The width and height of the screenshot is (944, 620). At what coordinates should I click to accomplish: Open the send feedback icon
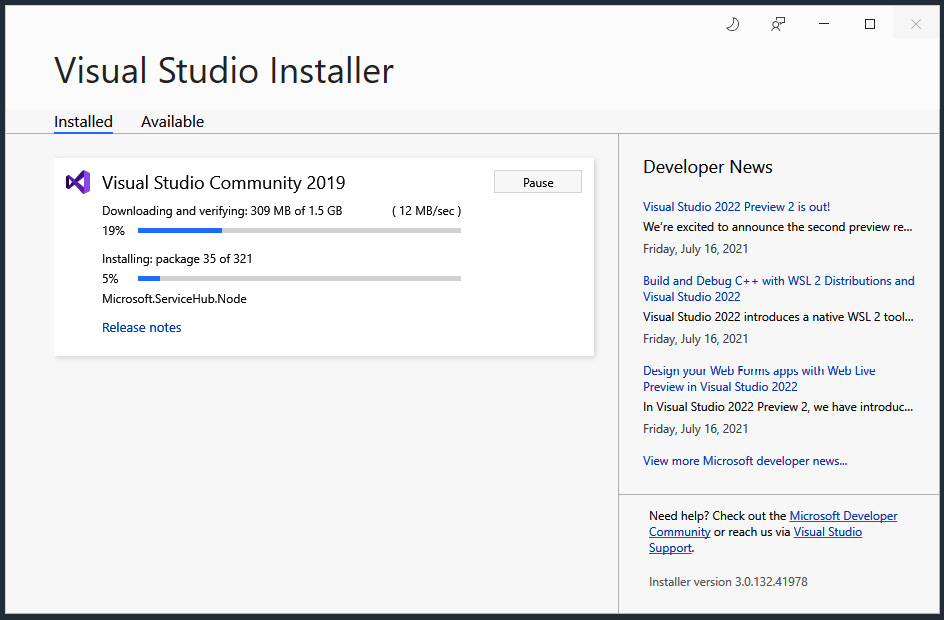[778, 24]
